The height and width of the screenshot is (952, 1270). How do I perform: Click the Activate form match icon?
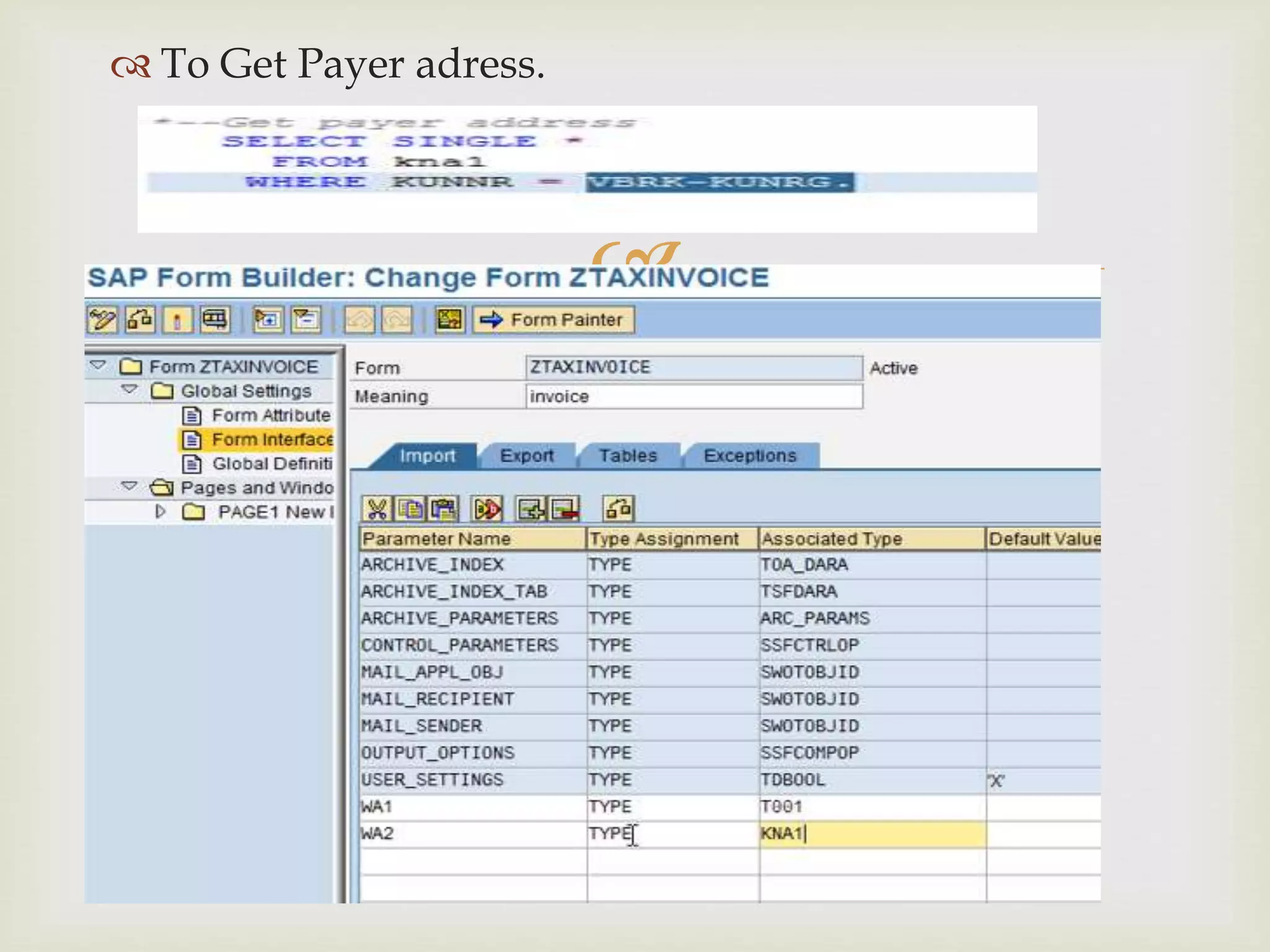(x=178, y=320)
